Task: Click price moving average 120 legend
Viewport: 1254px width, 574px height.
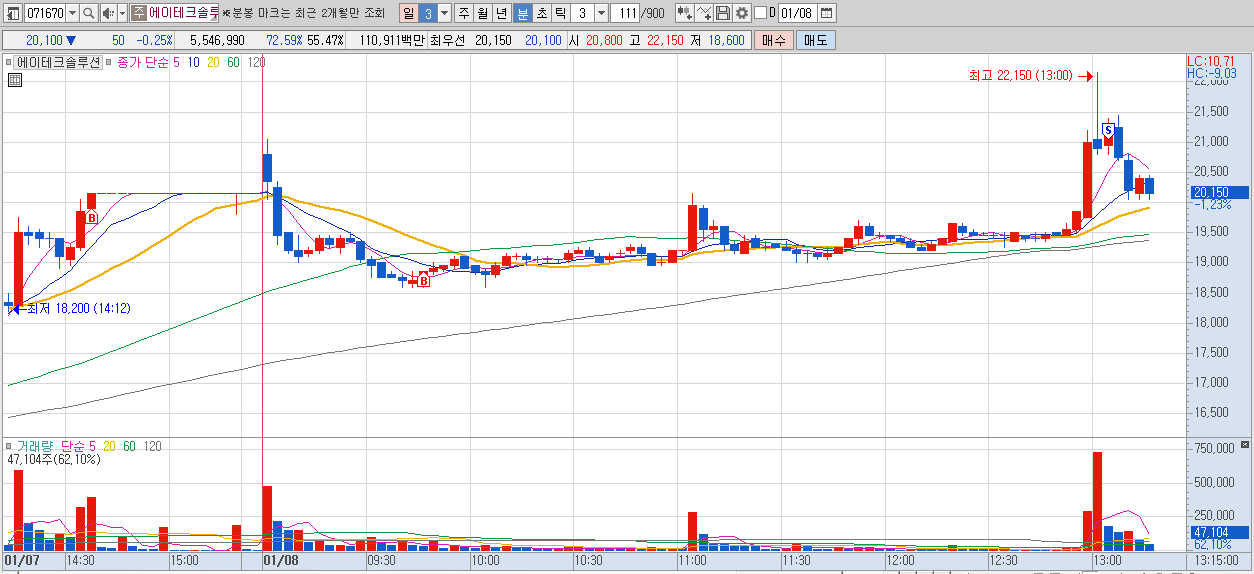Action: [x=256, y=62]
